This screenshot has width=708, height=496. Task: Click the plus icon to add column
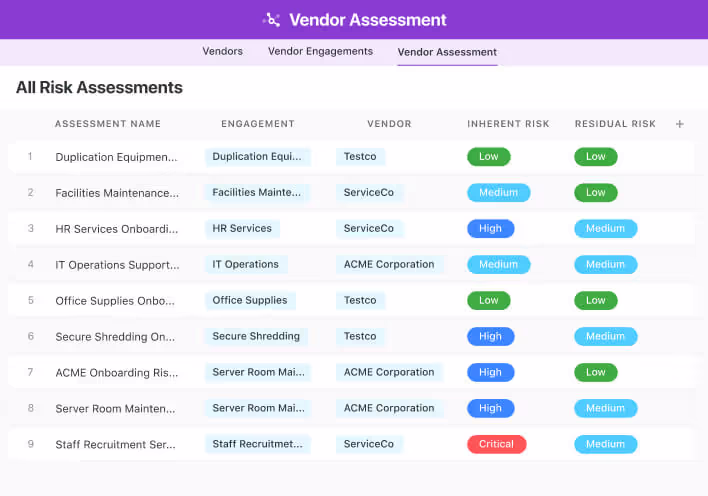tap(680, 124)
